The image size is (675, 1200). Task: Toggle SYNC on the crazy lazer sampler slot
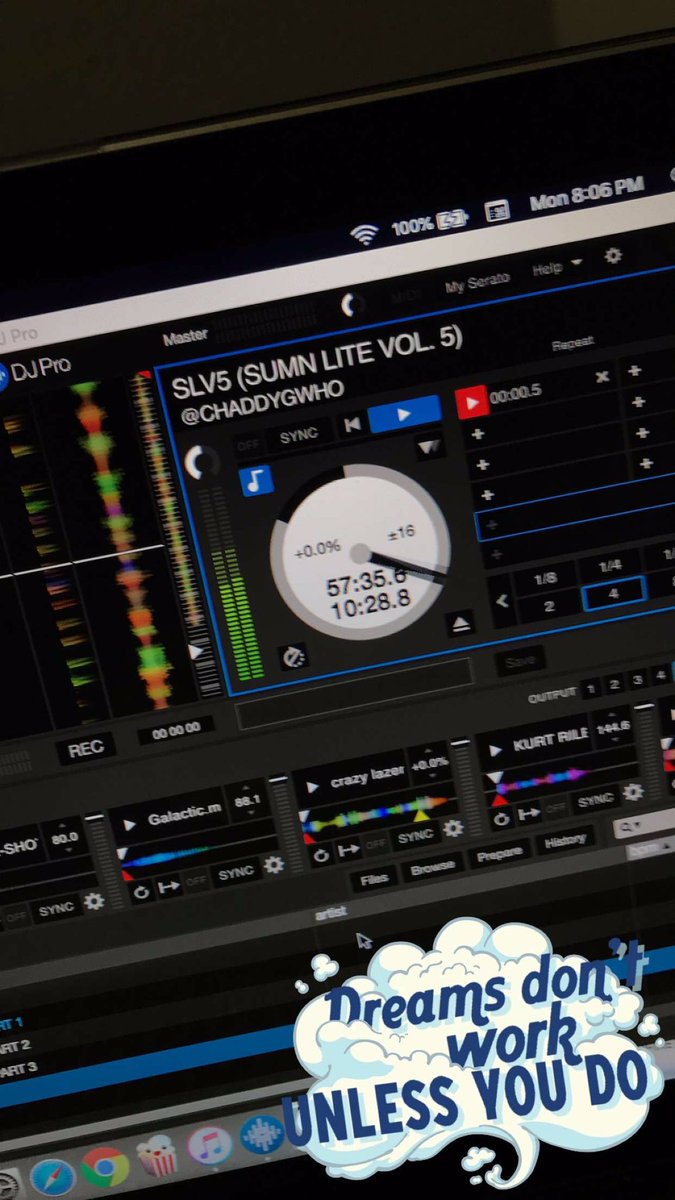point(415,837)
